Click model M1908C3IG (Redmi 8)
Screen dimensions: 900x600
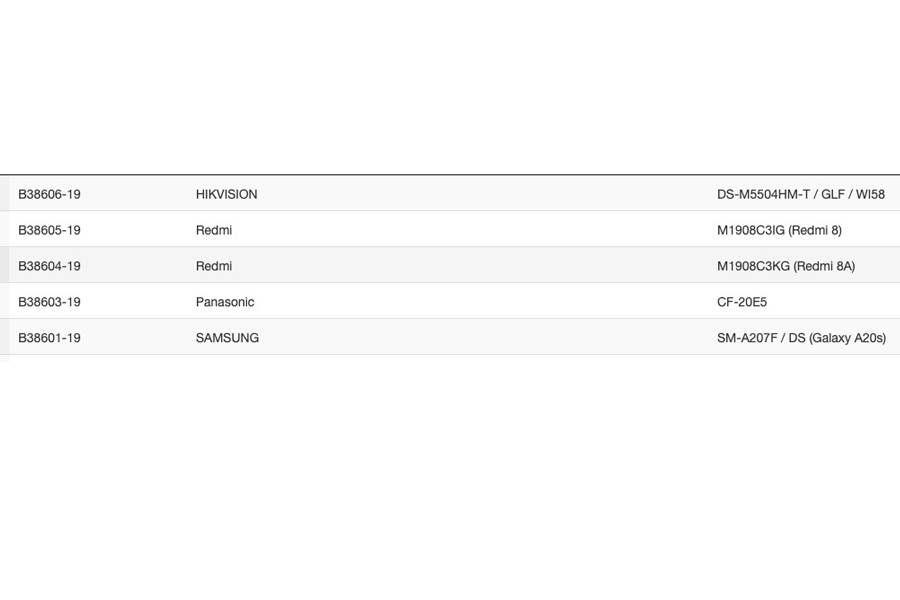click(x=779, y=230)
